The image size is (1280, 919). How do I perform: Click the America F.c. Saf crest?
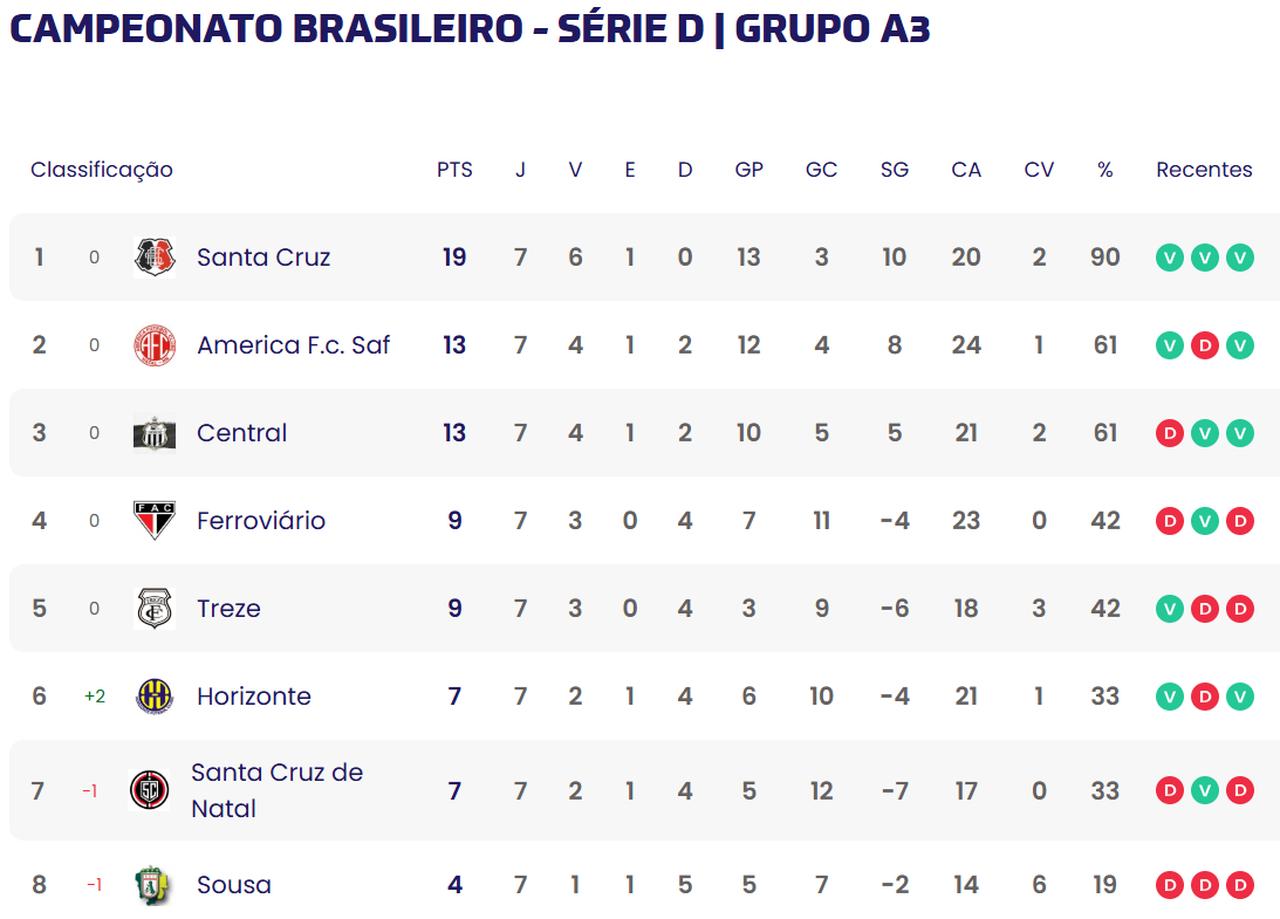155,345
